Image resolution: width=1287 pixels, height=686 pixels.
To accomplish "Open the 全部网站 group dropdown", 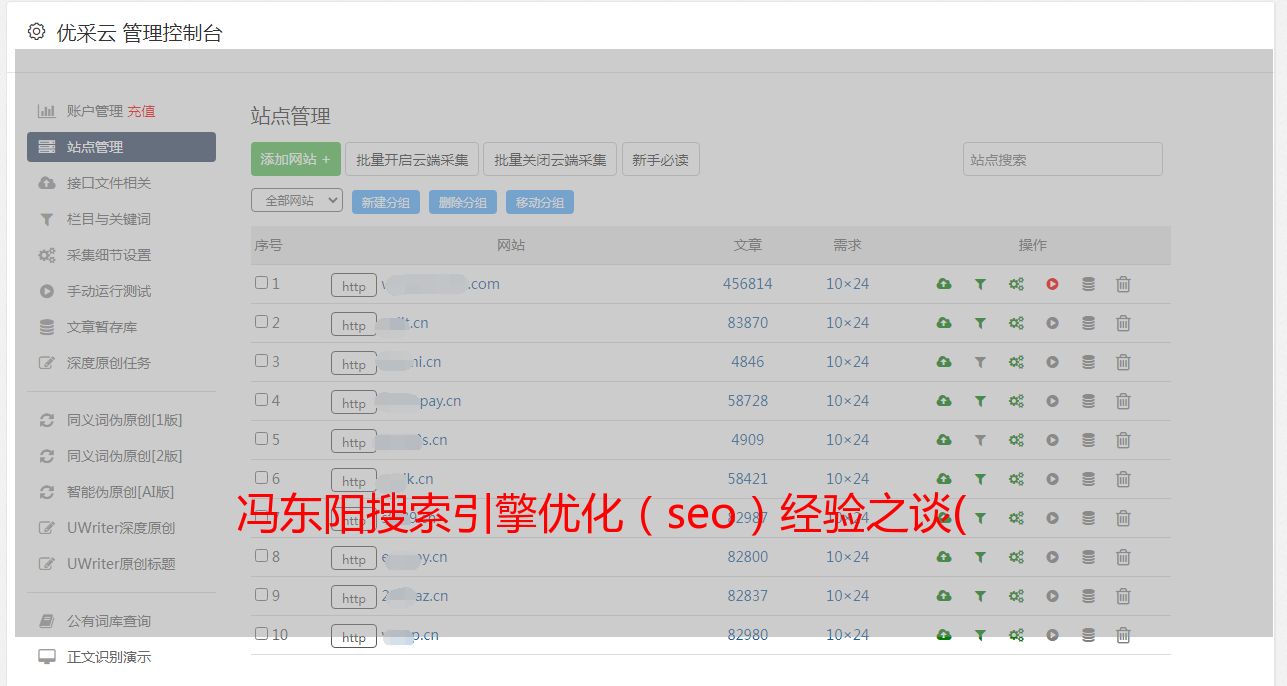I will coord(297,201).
